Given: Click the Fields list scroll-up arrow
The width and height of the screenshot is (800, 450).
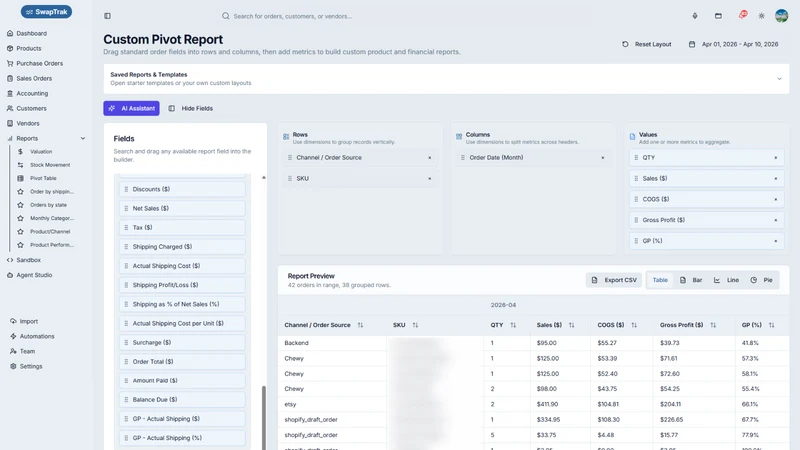Looking at the screenshot, I should pyautogui.click(x=264, y=178).
